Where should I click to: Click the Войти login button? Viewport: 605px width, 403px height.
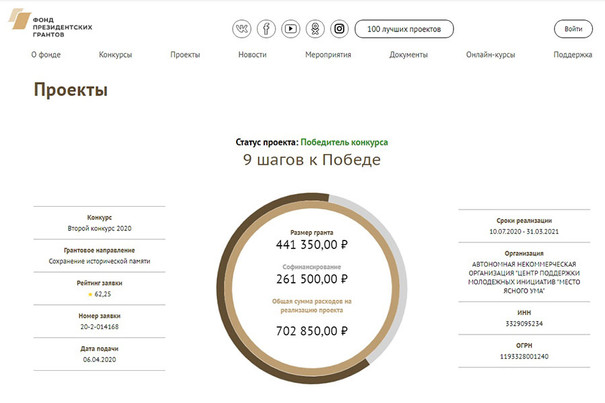pyautogui.click(x=573, y=29)
